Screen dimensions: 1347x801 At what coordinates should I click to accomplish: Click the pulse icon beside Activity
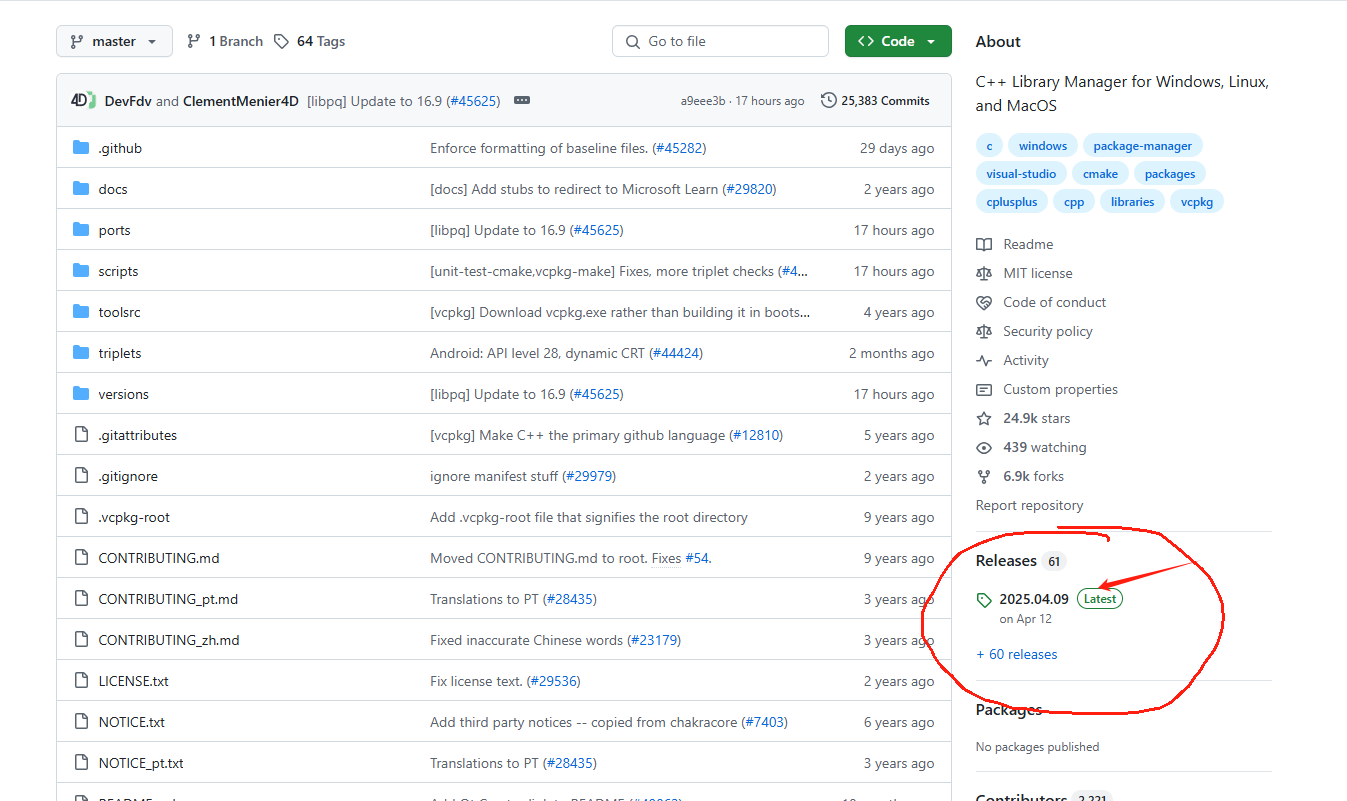point(984,360)
